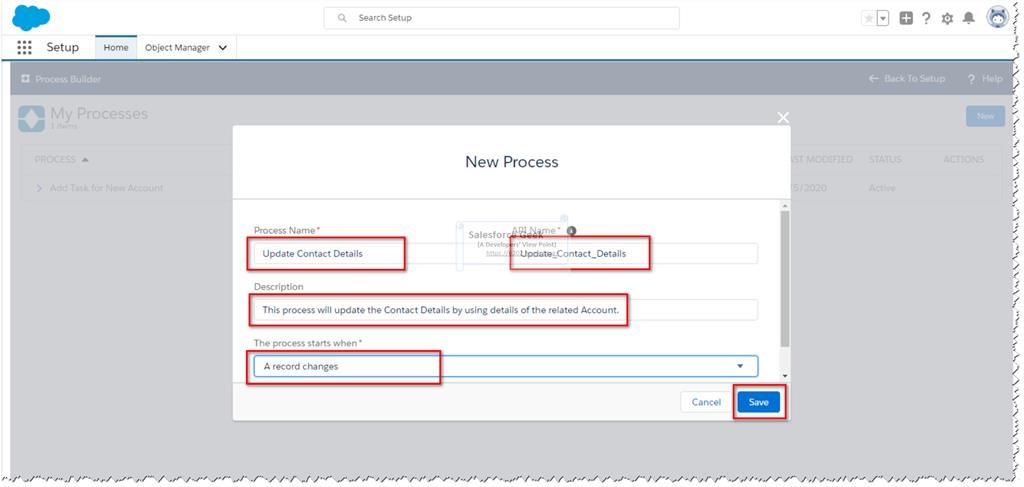
Task: Click the My Processes icon
Action: [x=31, y=119]
